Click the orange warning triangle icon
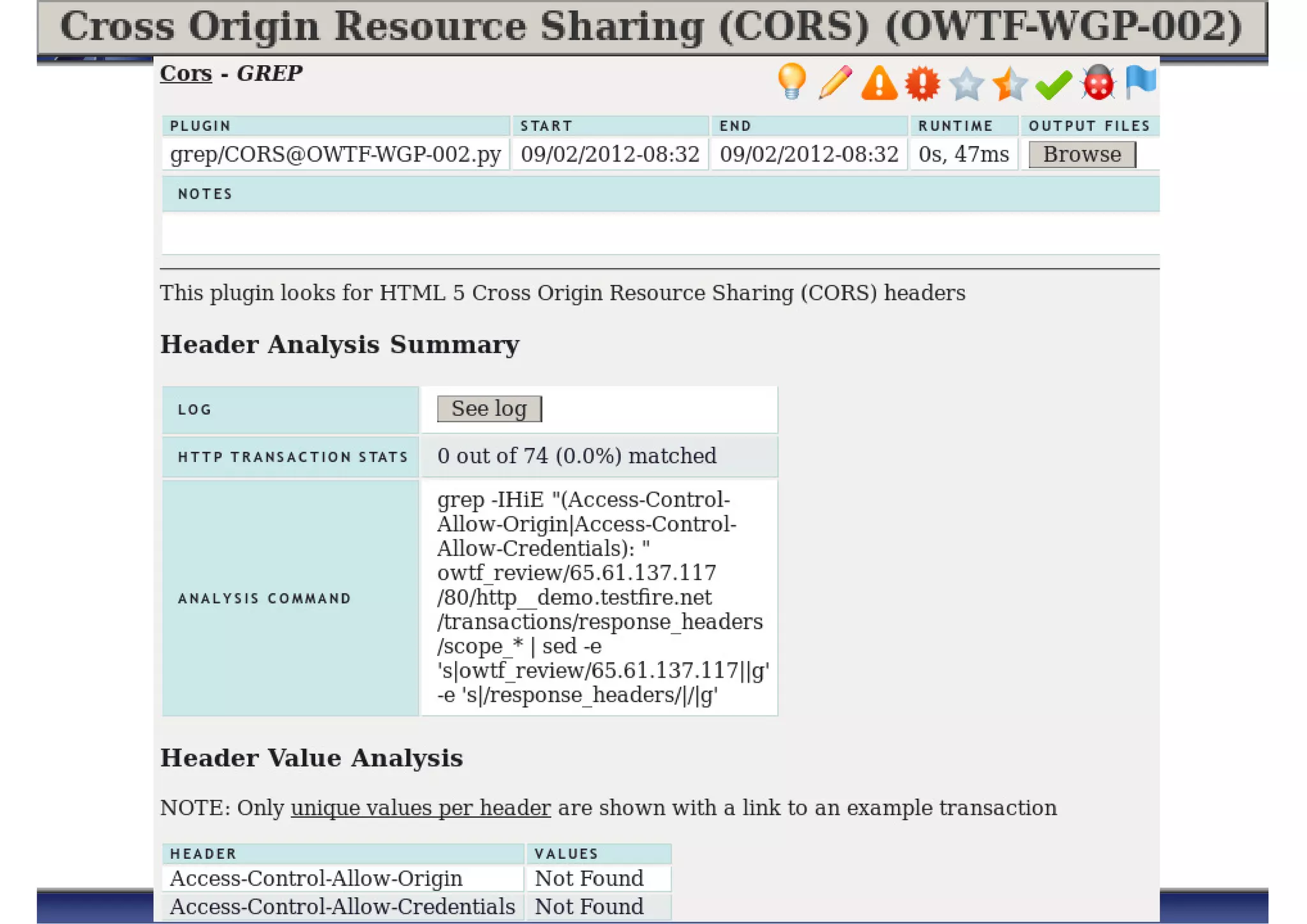The width and height of the screenshot is (1307, 924). point(879,83)
